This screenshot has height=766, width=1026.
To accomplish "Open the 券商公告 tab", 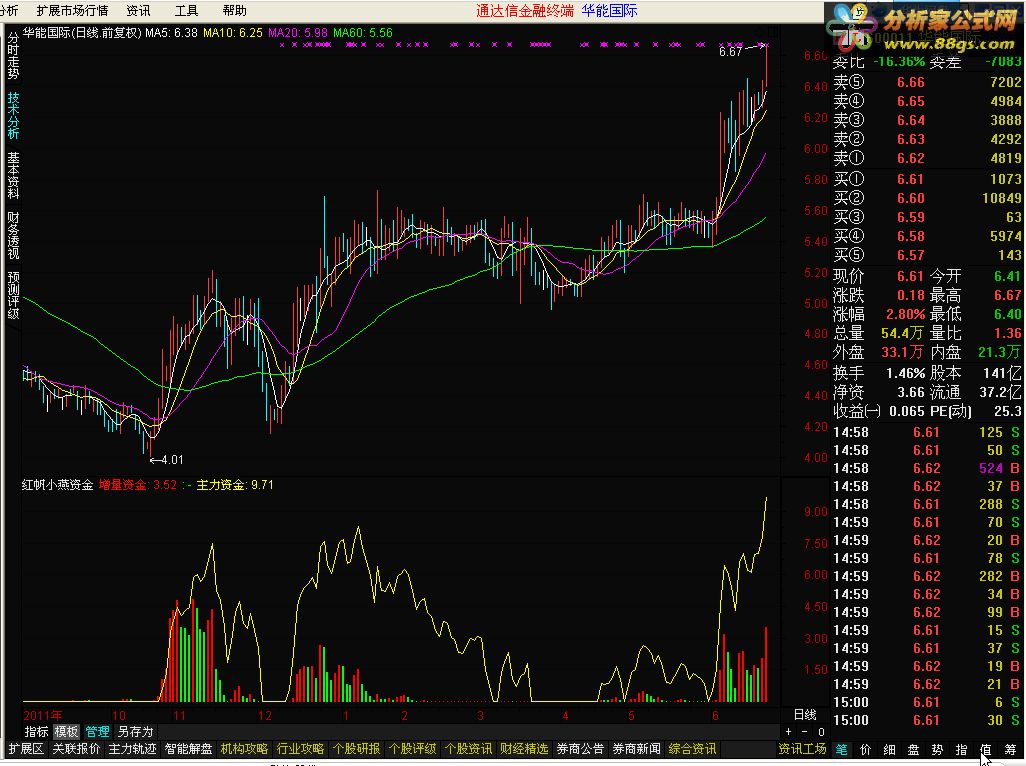I will [580, 749].
